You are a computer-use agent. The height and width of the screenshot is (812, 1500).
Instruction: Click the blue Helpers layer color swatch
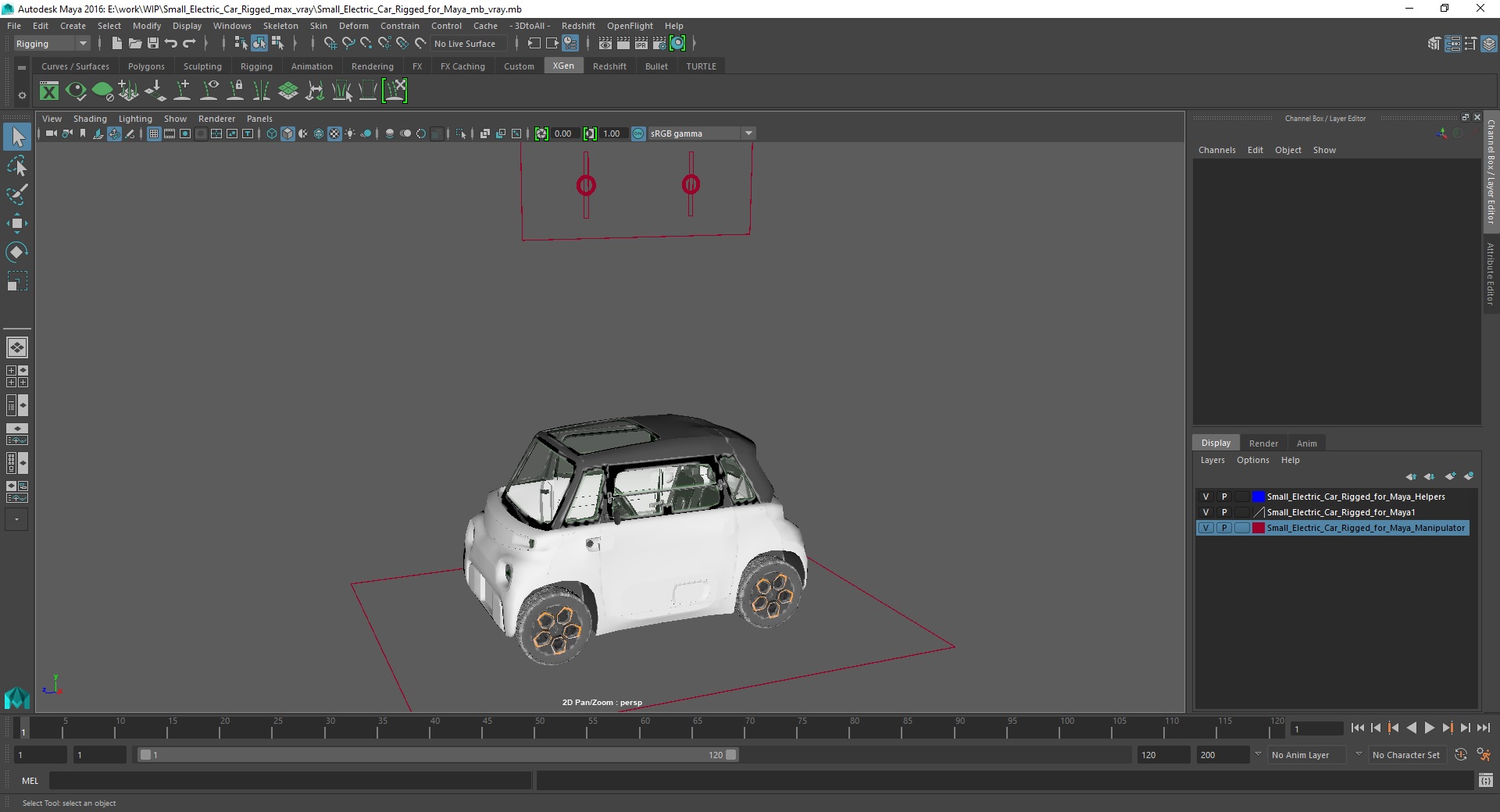(1258, 497)
